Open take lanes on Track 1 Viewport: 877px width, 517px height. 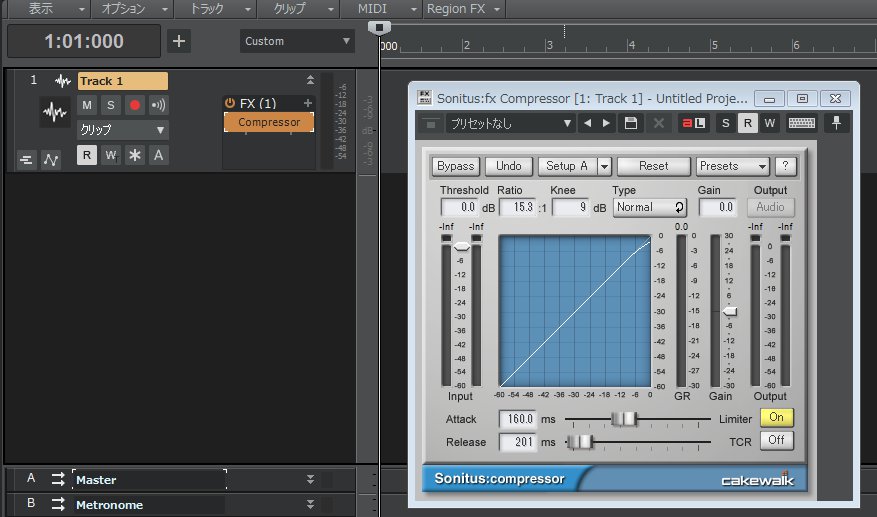point(26,160)
